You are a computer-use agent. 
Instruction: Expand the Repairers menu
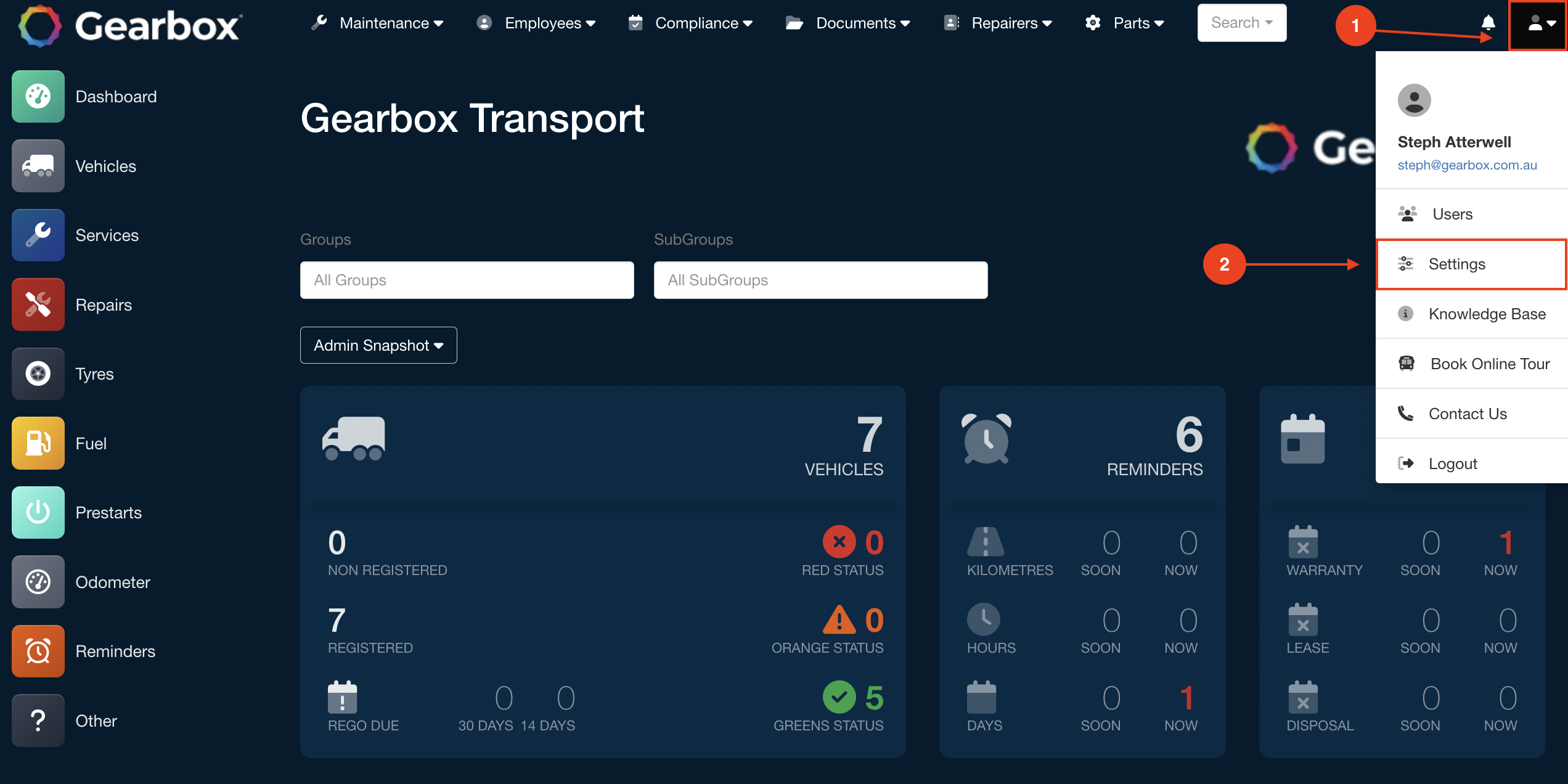[998, 23]
